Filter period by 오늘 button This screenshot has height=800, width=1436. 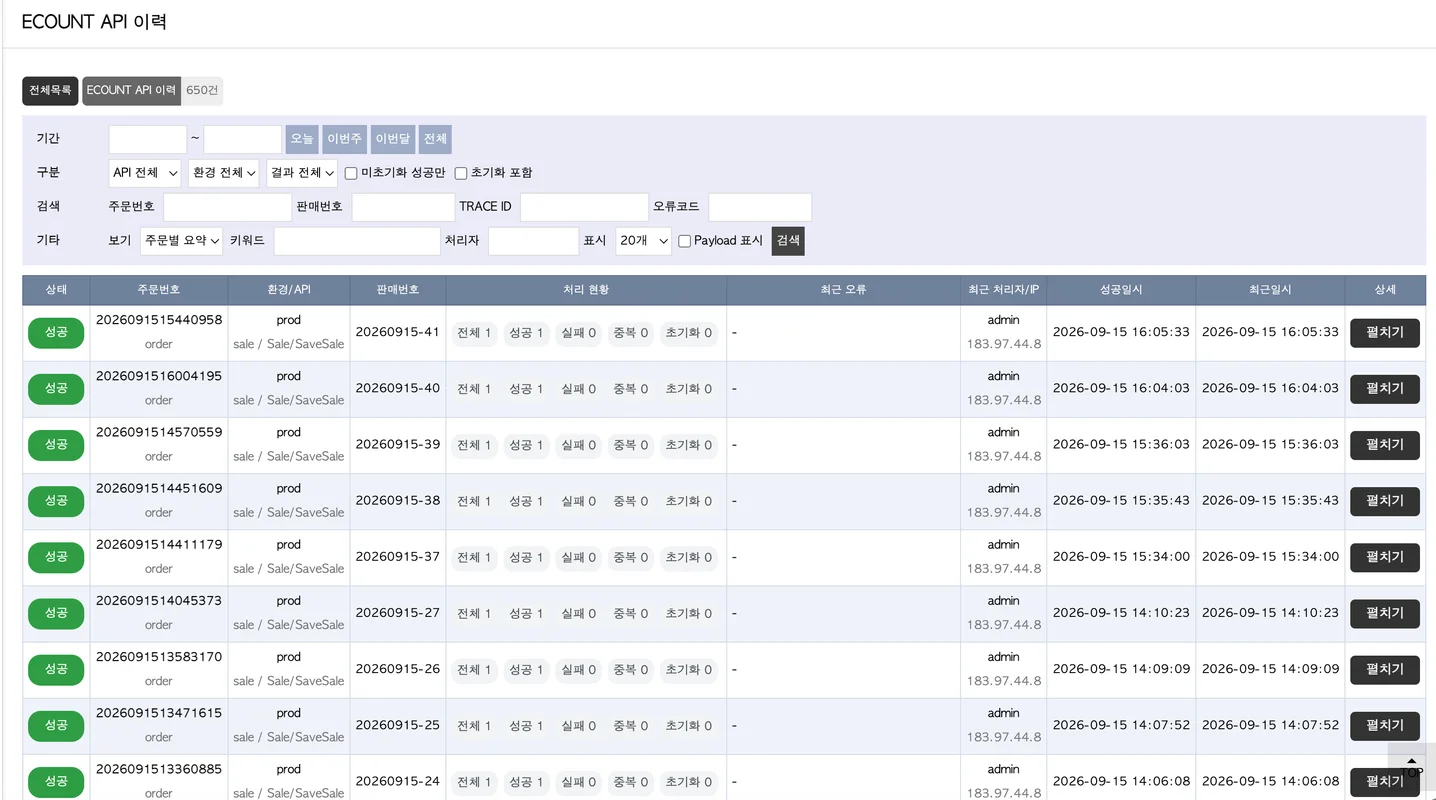302,139
